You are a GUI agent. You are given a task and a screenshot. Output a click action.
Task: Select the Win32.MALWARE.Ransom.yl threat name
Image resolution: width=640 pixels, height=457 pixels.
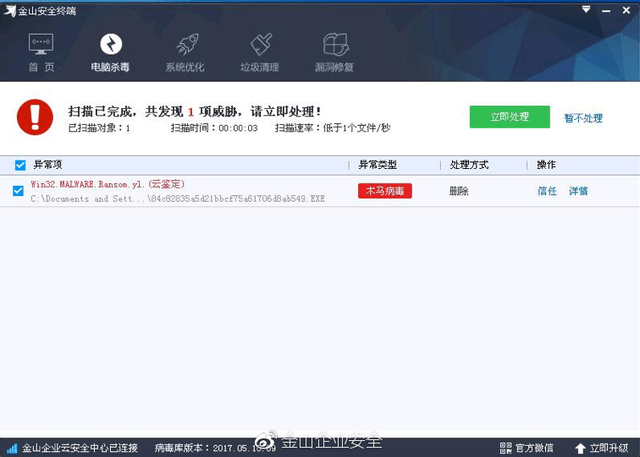[108, 184]
